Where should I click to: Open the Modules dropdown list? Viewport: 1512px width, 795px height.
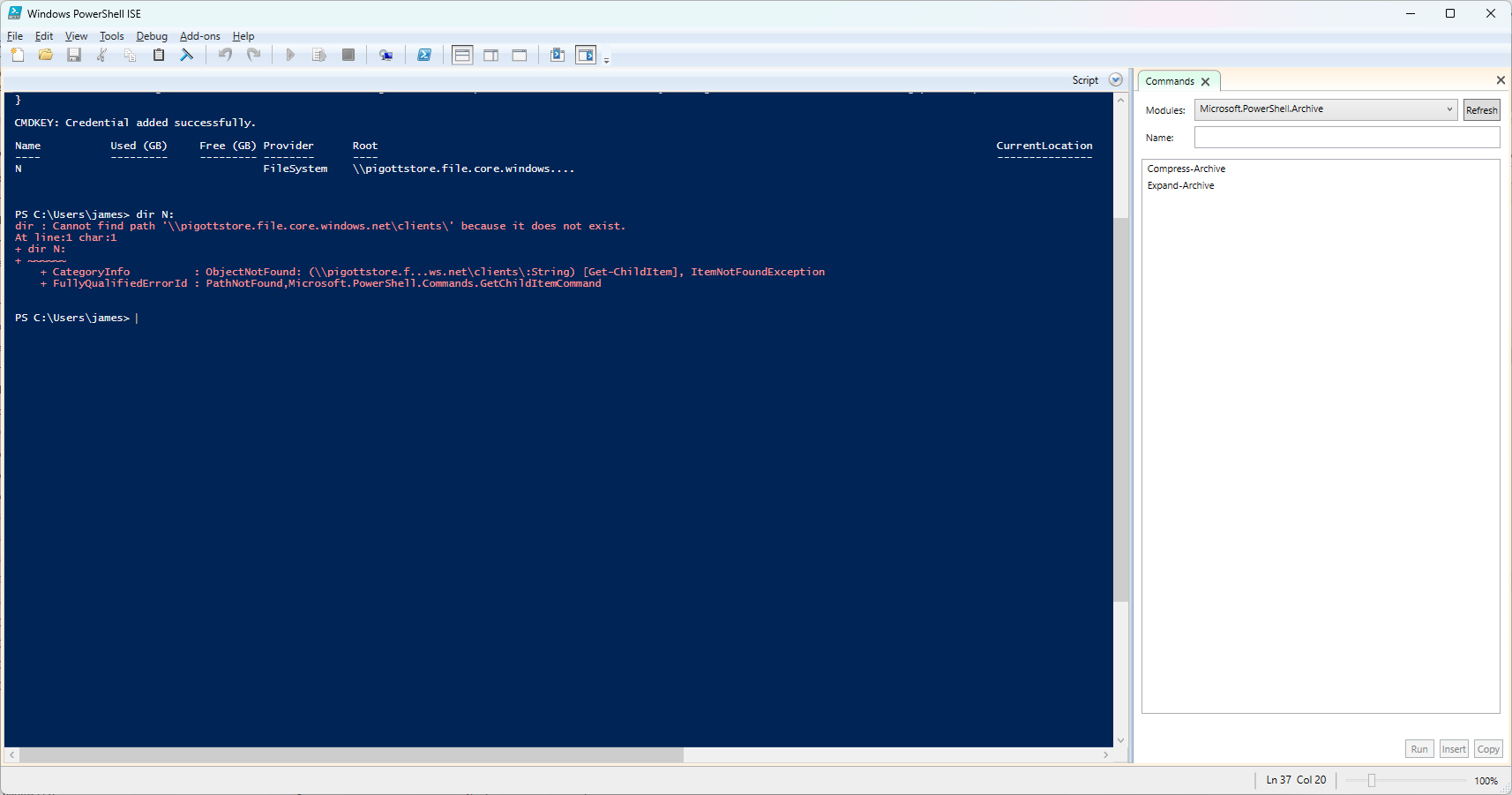pyautogui.click(x=1448, y=109)
